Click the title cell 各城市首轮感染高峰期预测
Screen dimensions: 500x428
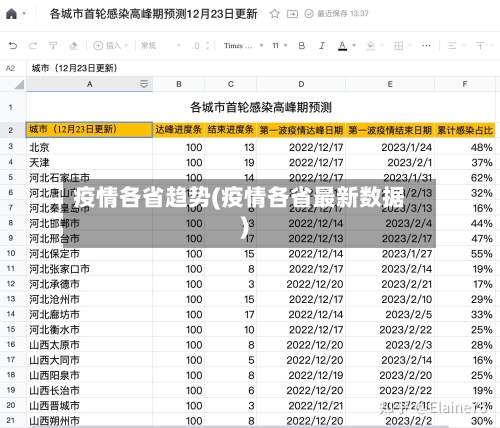coord(261,107)
